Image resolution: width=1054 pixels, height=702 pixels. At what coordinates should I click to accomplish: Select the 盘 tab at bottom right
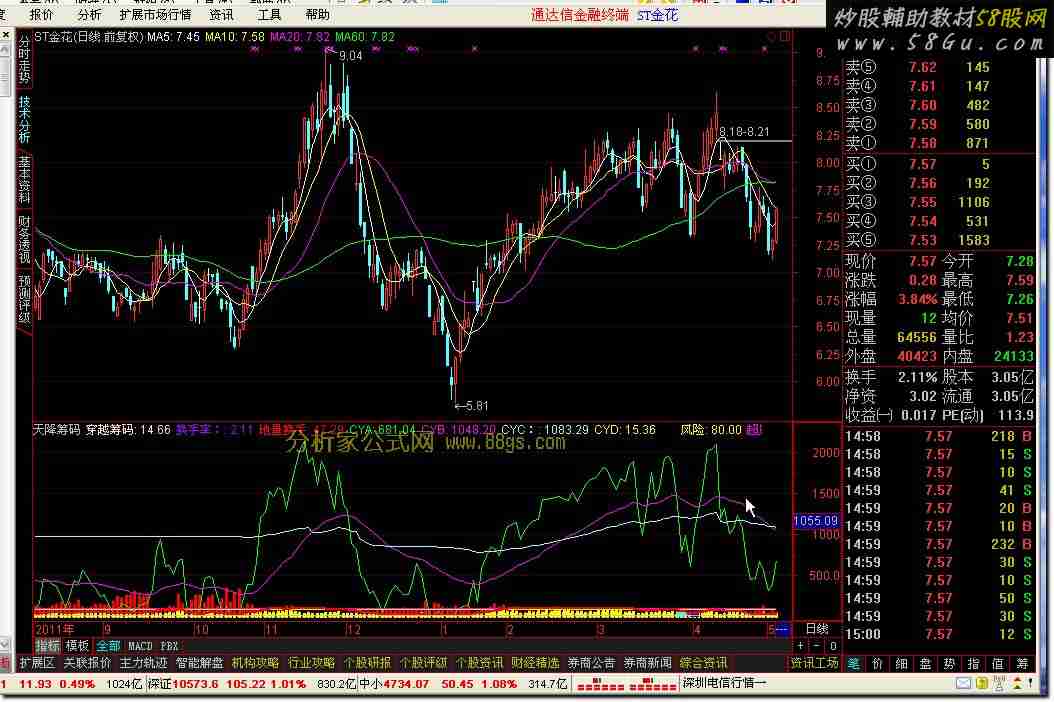pyautogui.click(x=925, y=663)
